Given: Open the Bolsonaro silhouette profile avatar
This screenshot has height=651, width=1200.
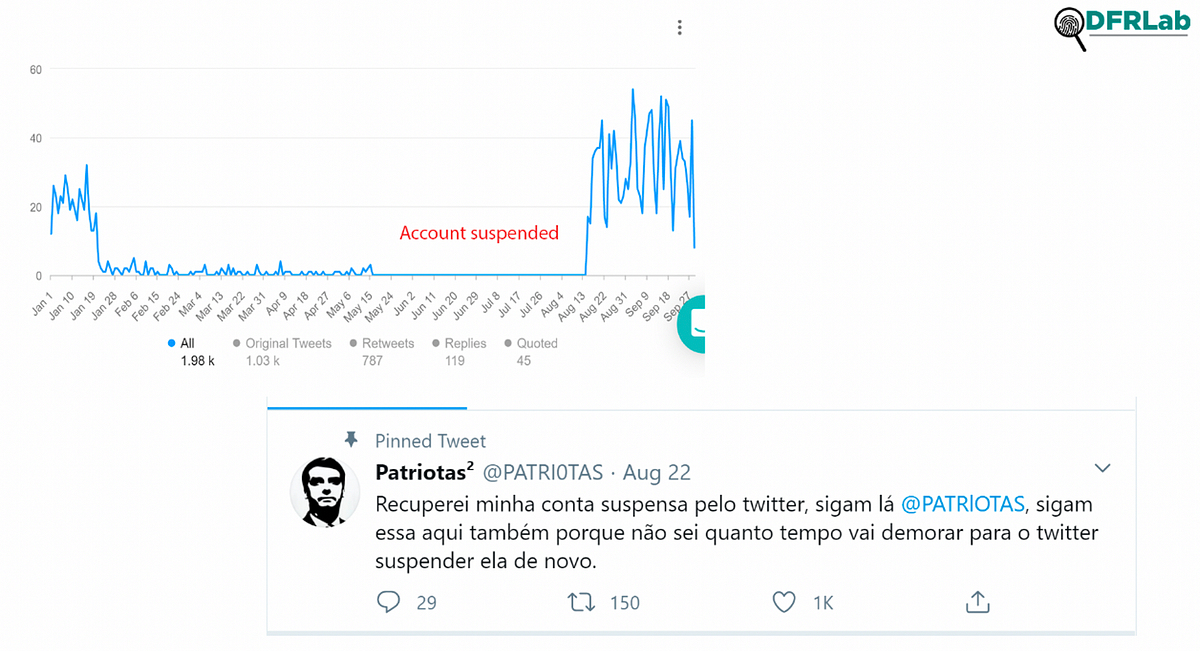Looking at the screenshot, I should pyautogui.click(x=325, y=492).
